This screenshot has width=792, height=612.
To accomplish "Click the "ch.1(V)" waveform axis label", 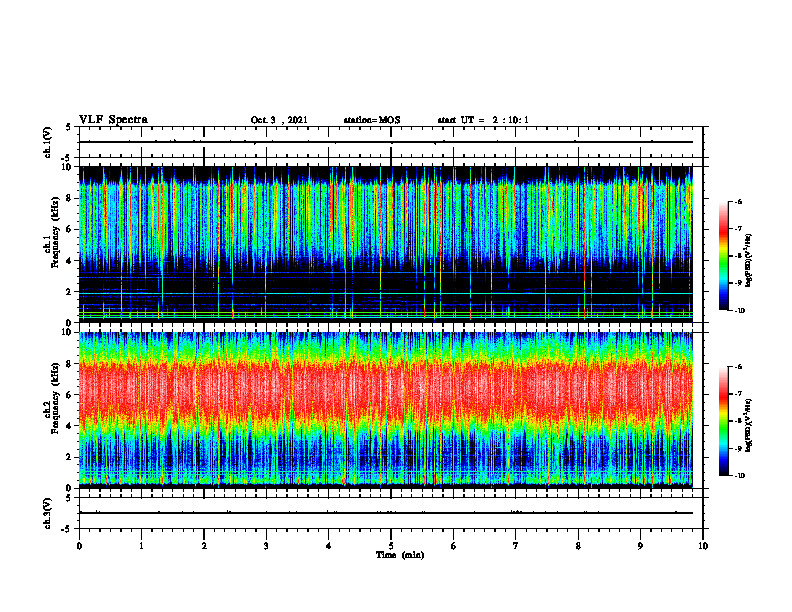I will [x=47, y=142].
